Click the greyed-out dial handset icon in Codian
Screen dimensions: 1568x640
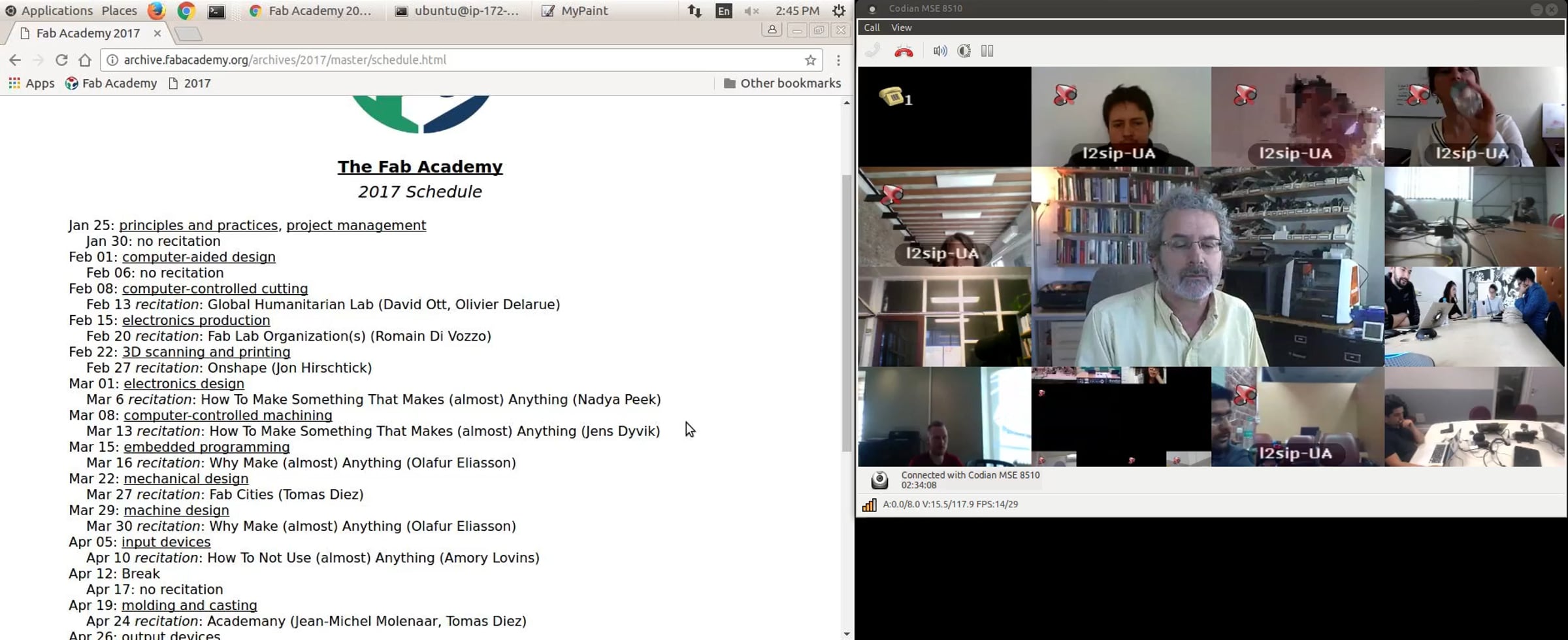click(x=872, y=51)
